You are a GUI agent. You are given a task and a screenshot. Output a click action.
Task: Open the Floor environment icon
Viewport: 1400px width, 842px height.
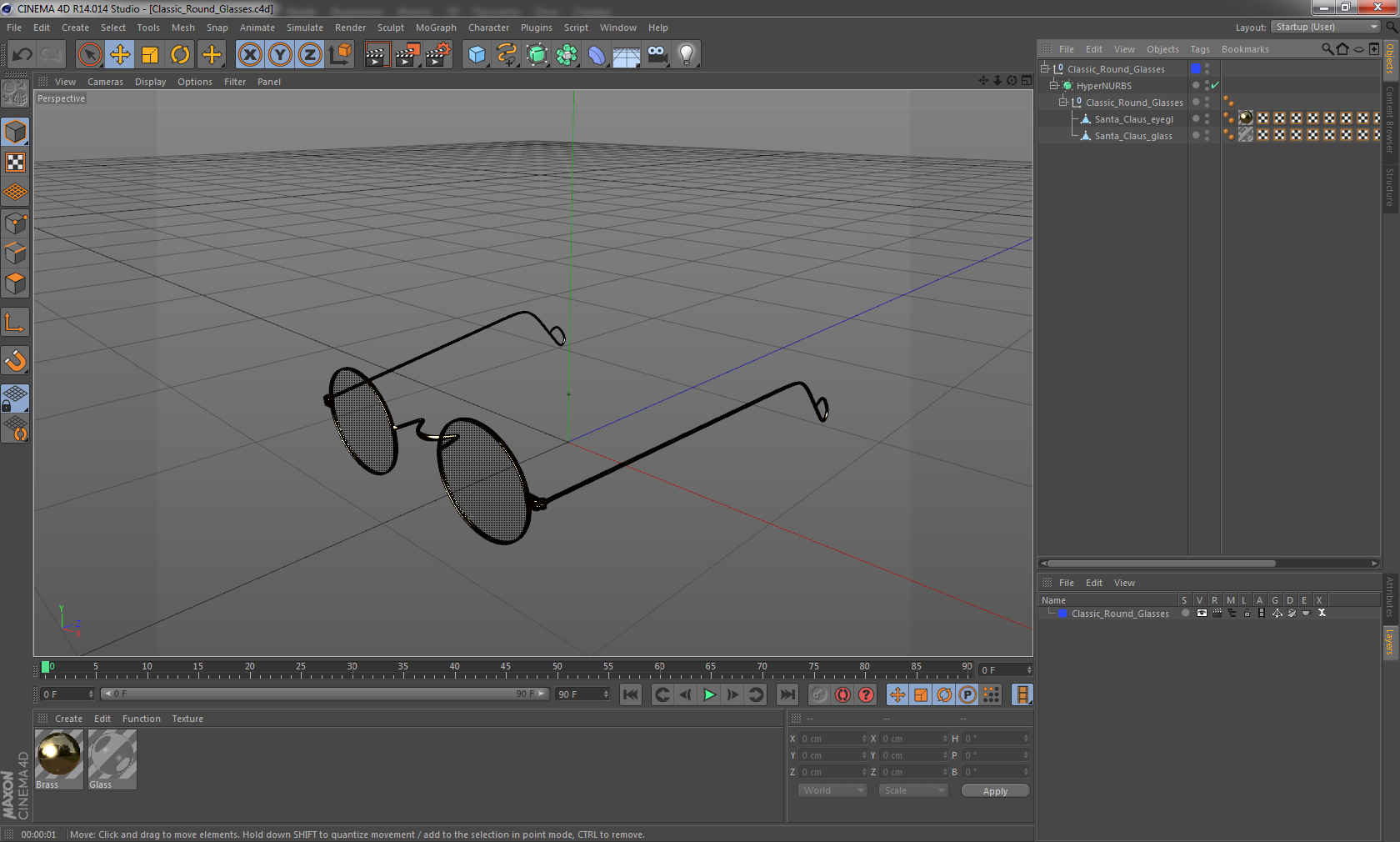pos(627,55)
